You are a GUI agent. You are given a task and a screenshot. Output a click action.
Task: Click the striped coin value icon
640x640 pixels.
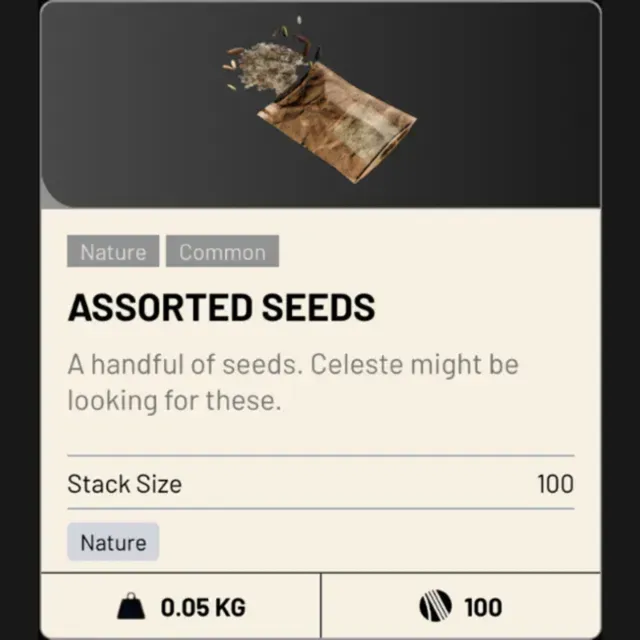pos(435,607)
